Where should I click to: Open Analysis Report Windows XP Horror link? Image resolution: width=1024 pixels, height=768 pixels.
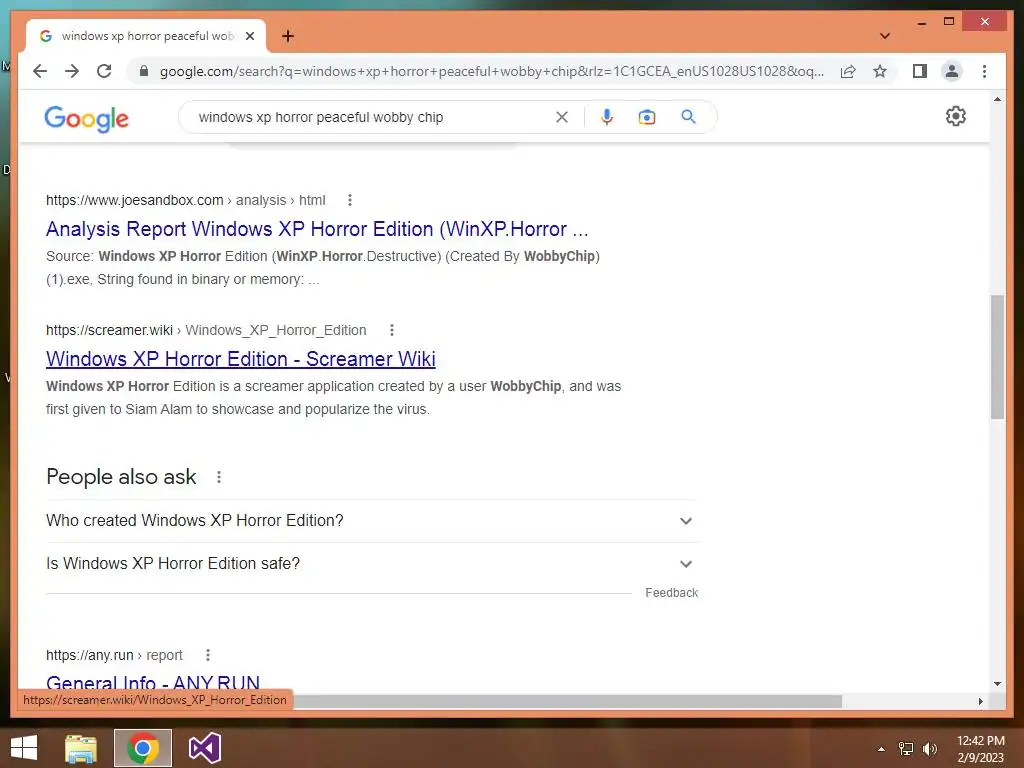click(x=317, y=229)
